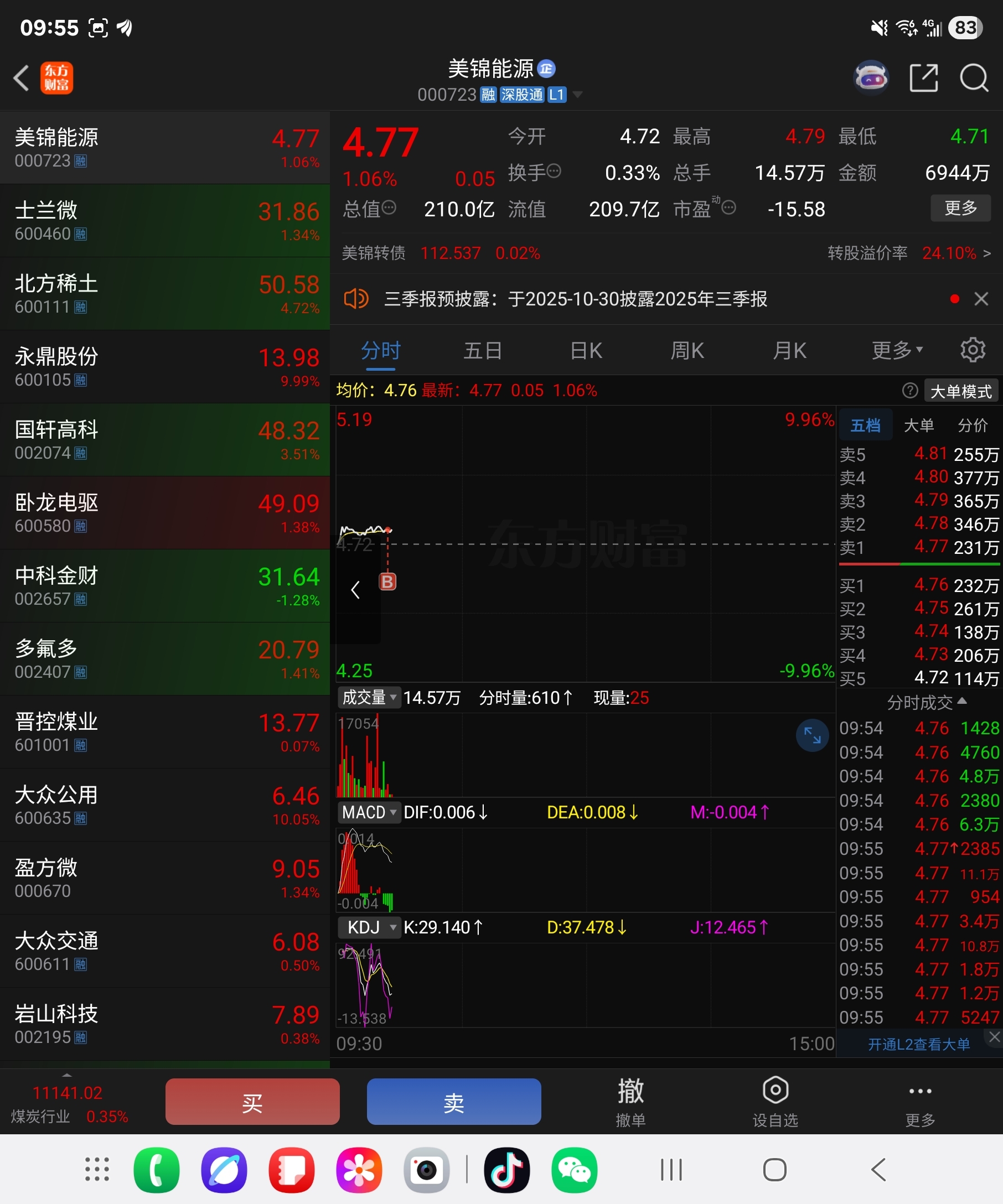
Task: Select 国轩高科 in the watchlist
Action: coord(165,440)
